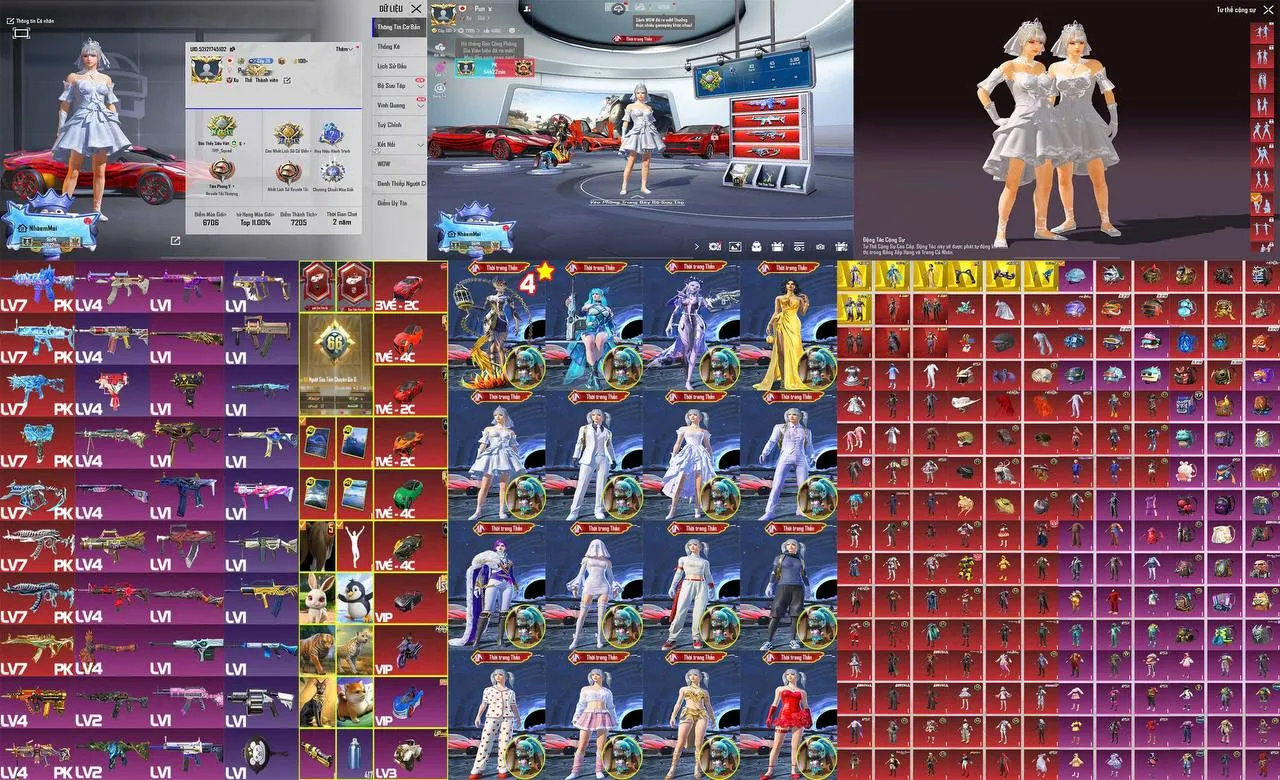
Task: Select the aqua-haired outfit thumbnail
Action: coord(594,326)
